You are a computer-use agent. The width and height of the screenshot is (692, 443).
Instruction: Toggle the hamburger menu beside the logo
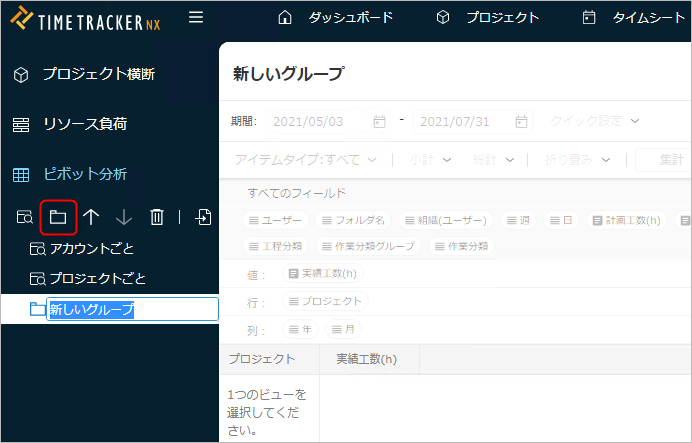(x=196, y=17)
